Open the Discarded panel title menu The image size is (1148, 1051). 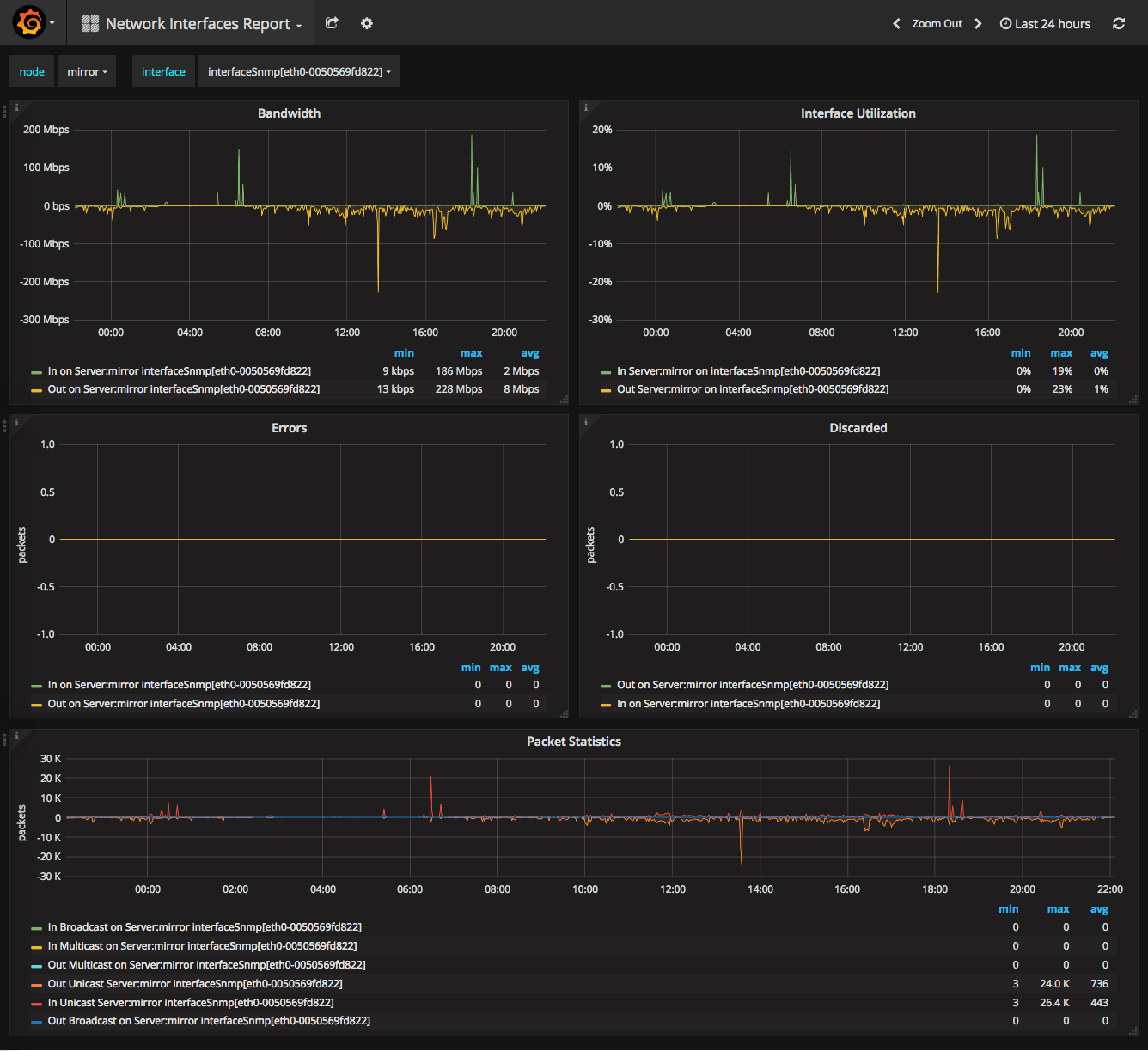(x=858, y=428)
